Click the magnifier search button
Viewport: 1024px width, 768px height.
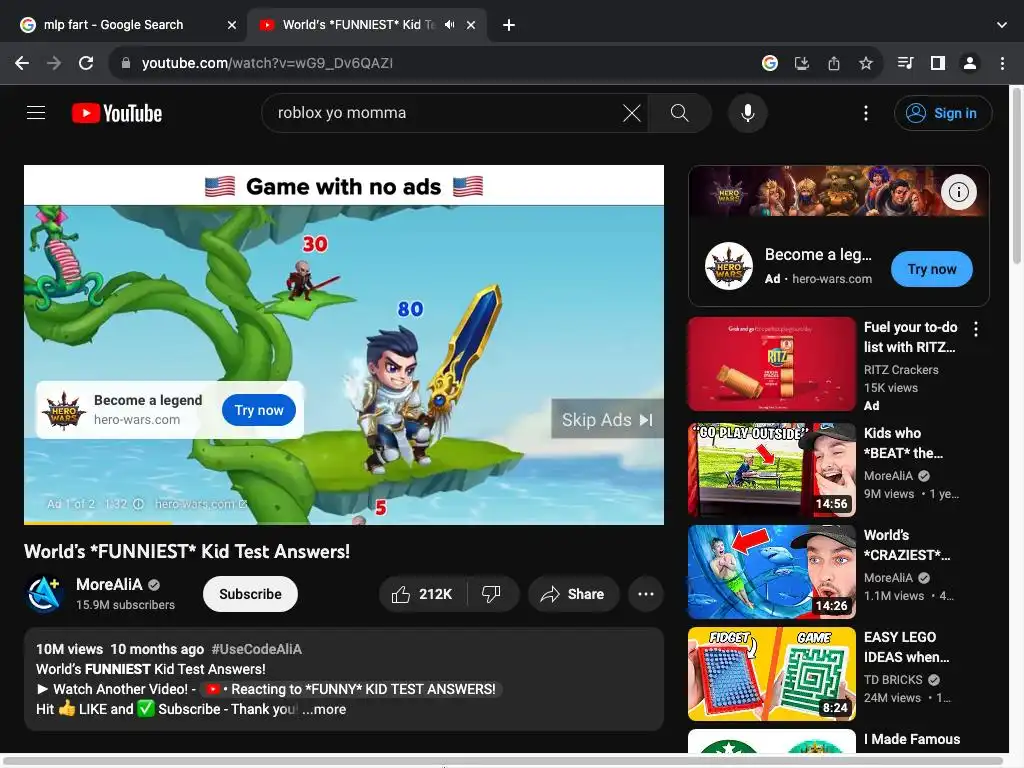(x=680, y=113)
